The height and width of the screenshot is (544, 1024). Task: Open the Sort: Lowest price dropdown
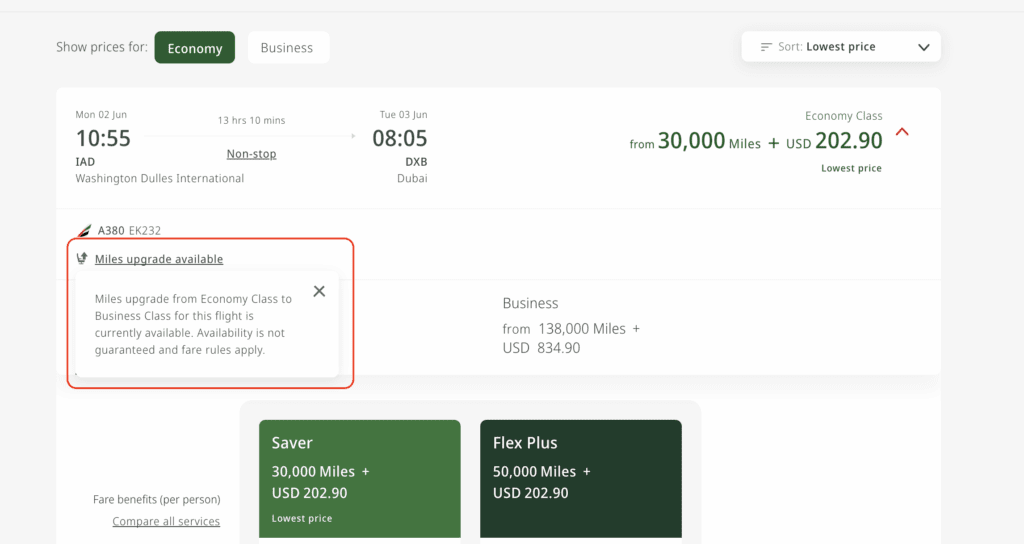point(840,47)
